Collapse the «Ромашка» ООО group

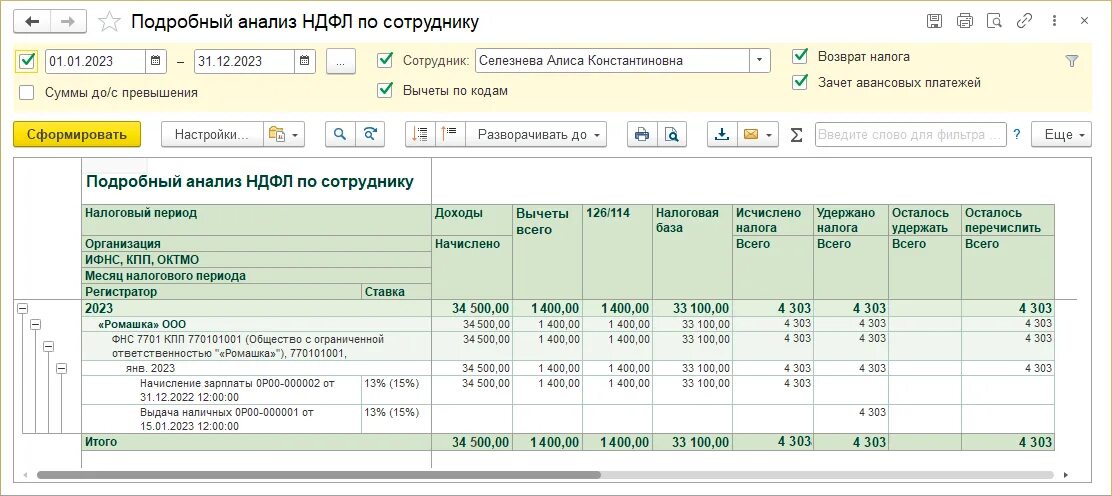[x=35, y=324]
